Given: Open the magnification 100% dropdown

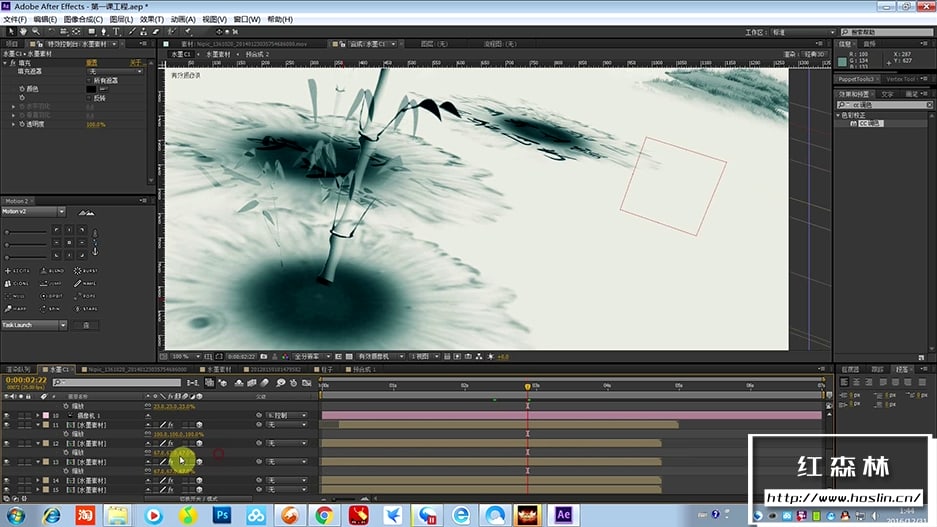Looking at the screenshot, I should coord(184,357).
